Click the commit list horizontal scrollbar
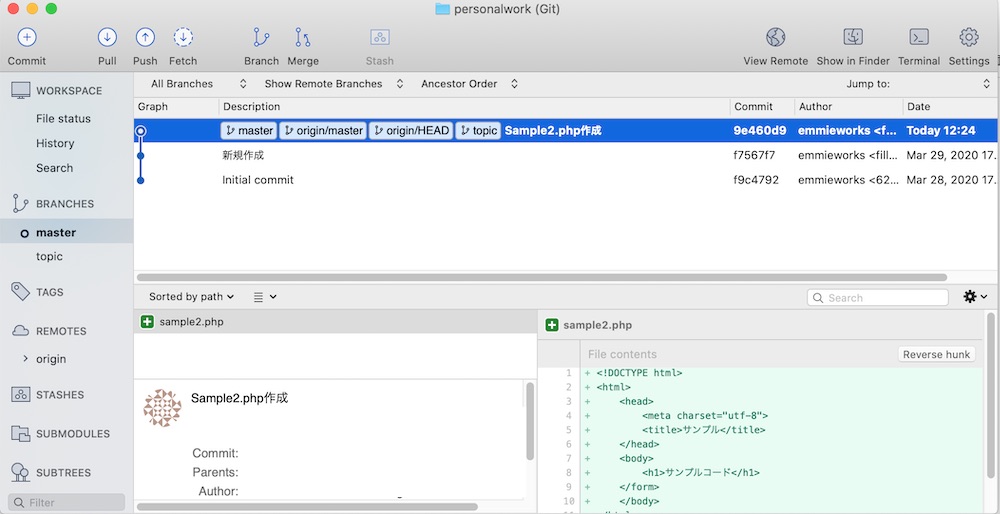Viewport: 1000px width, 514px height. click(x=541, y=277)
